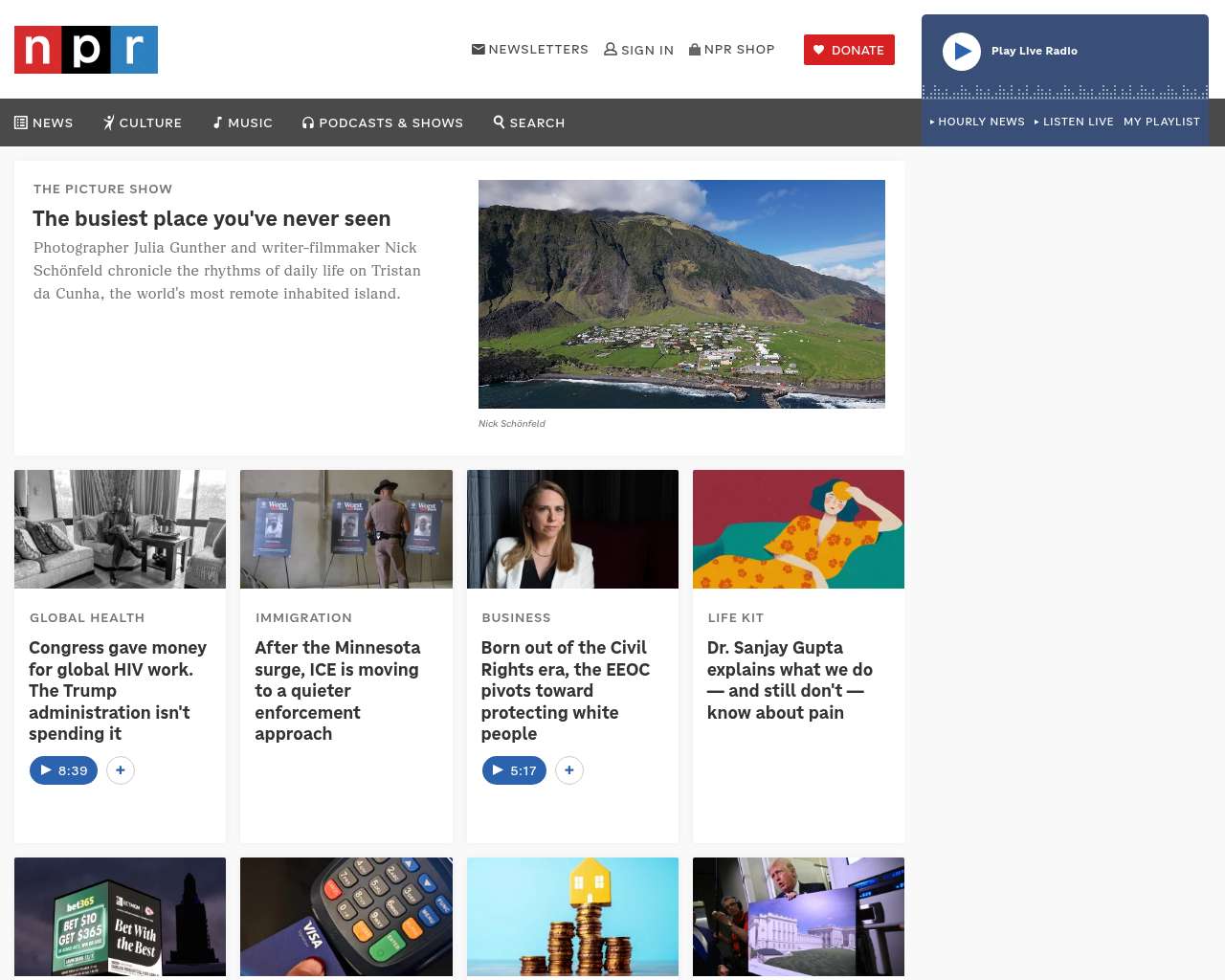Open Search via the magnifier icon
Image resolution: width=1225 pixels, height=980 pixels.
pyautogui.click(x=499, y=122)
